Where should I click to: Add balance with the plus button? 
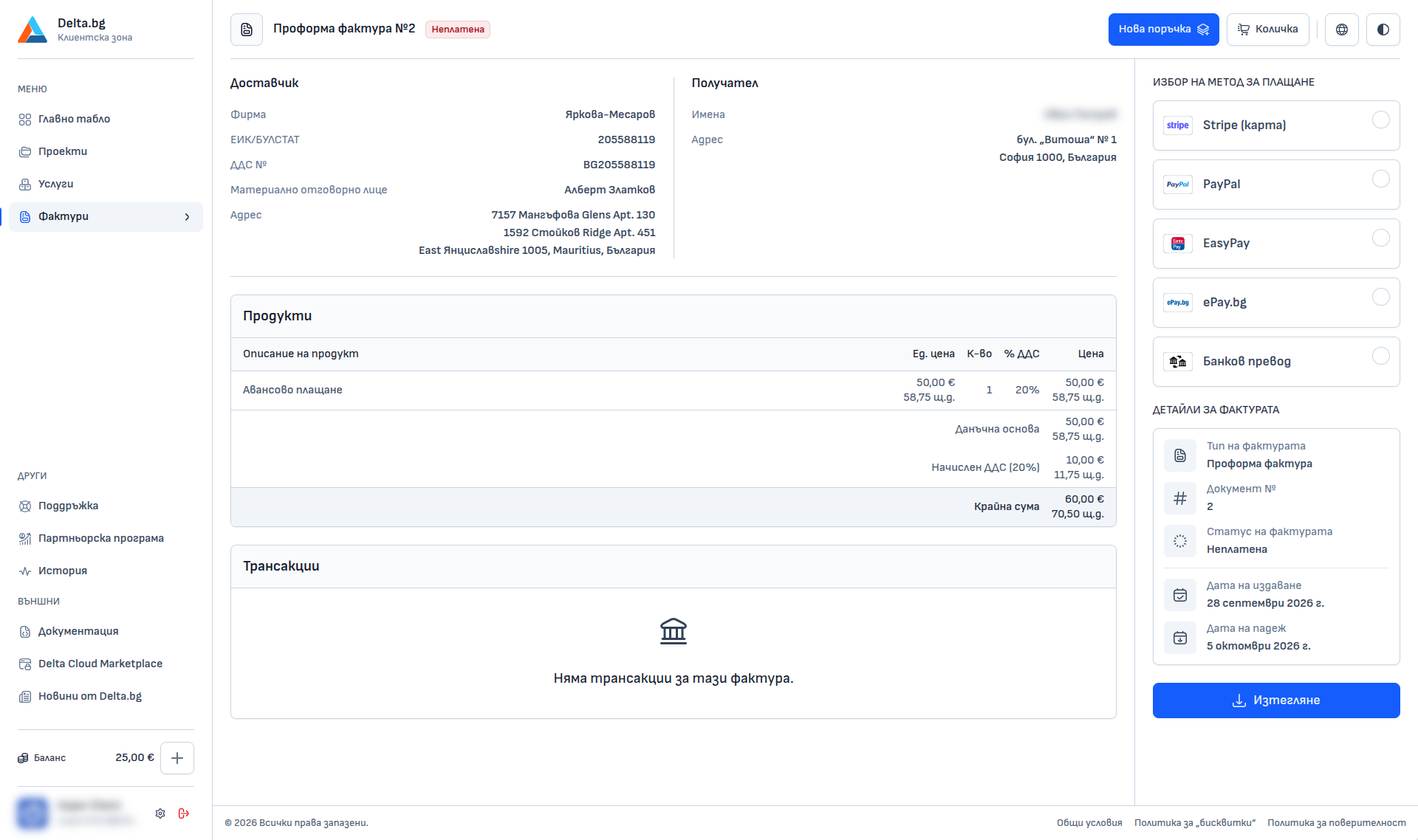177,758
